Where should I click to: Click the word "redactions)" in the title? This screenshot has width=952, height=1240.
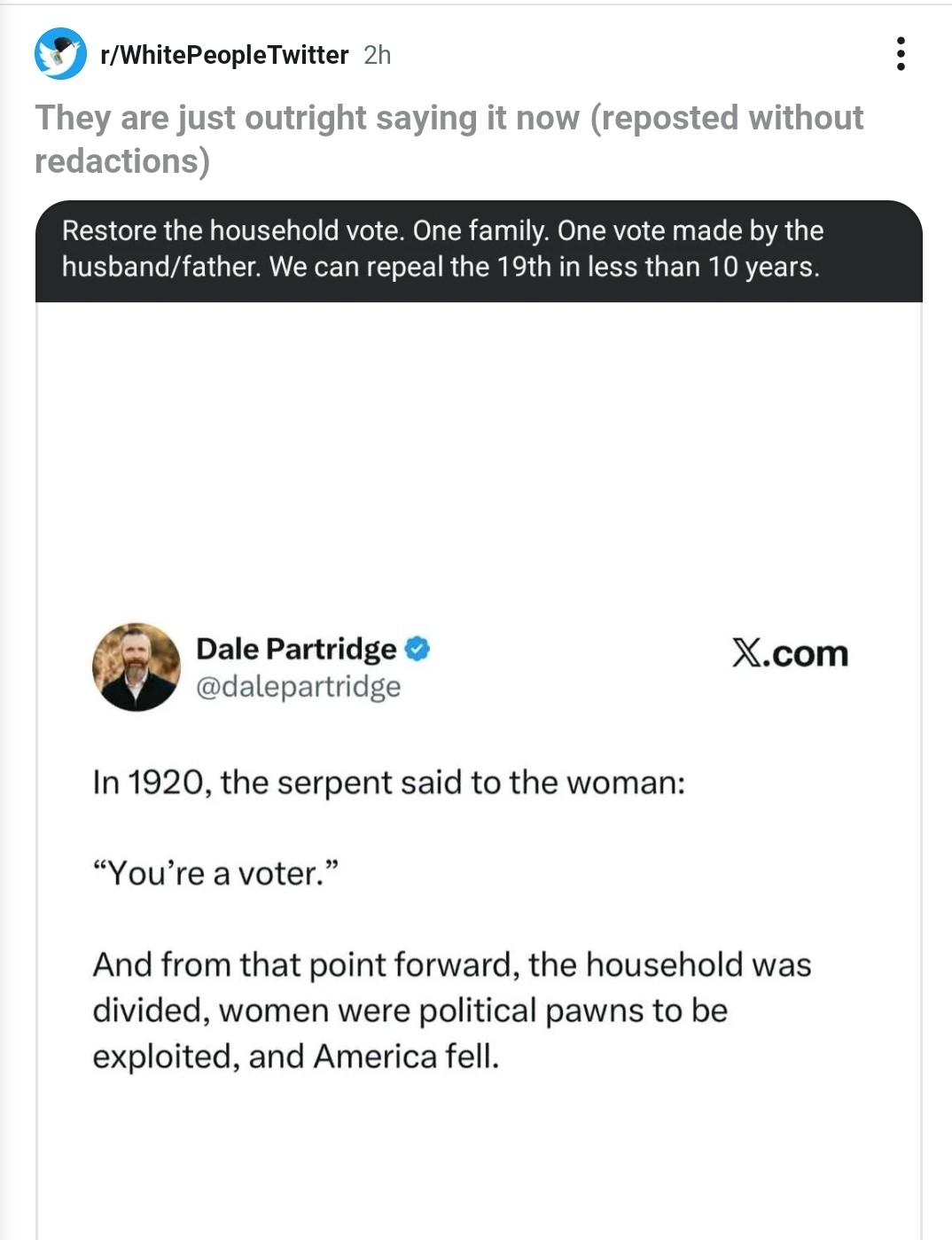(122, 161)
